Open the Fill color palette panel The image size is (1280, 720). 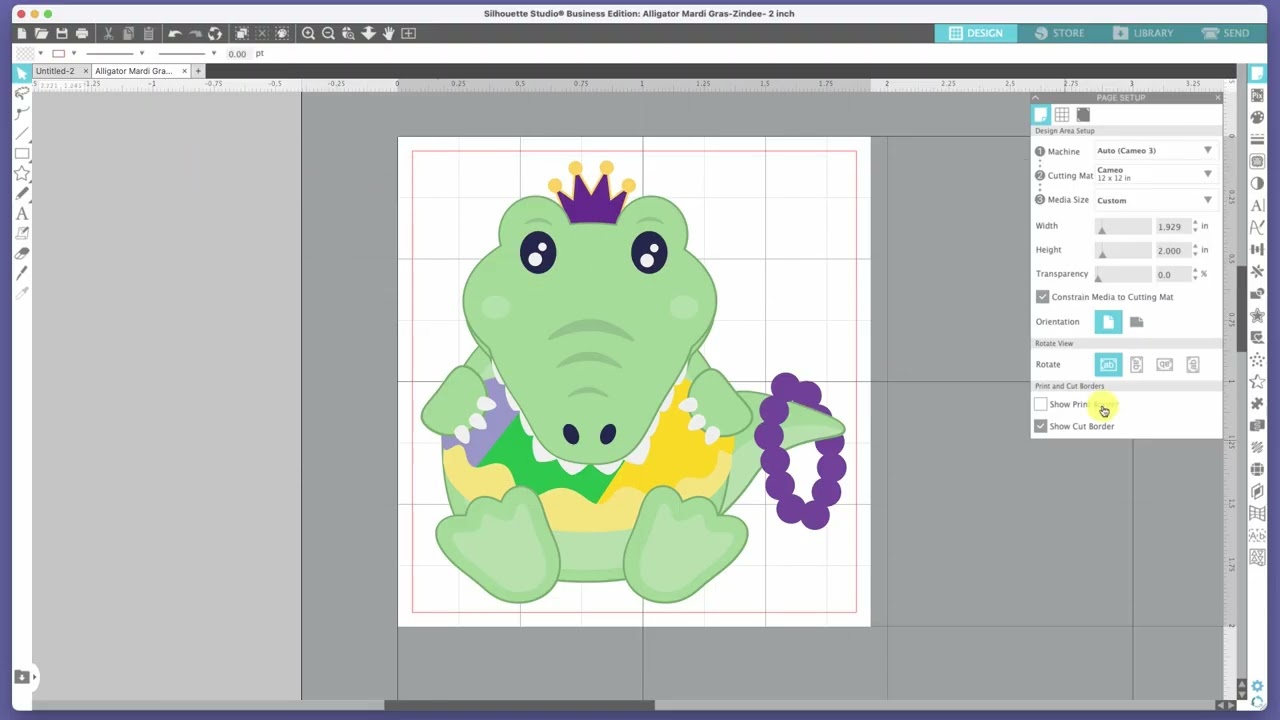coord(1258,117)
